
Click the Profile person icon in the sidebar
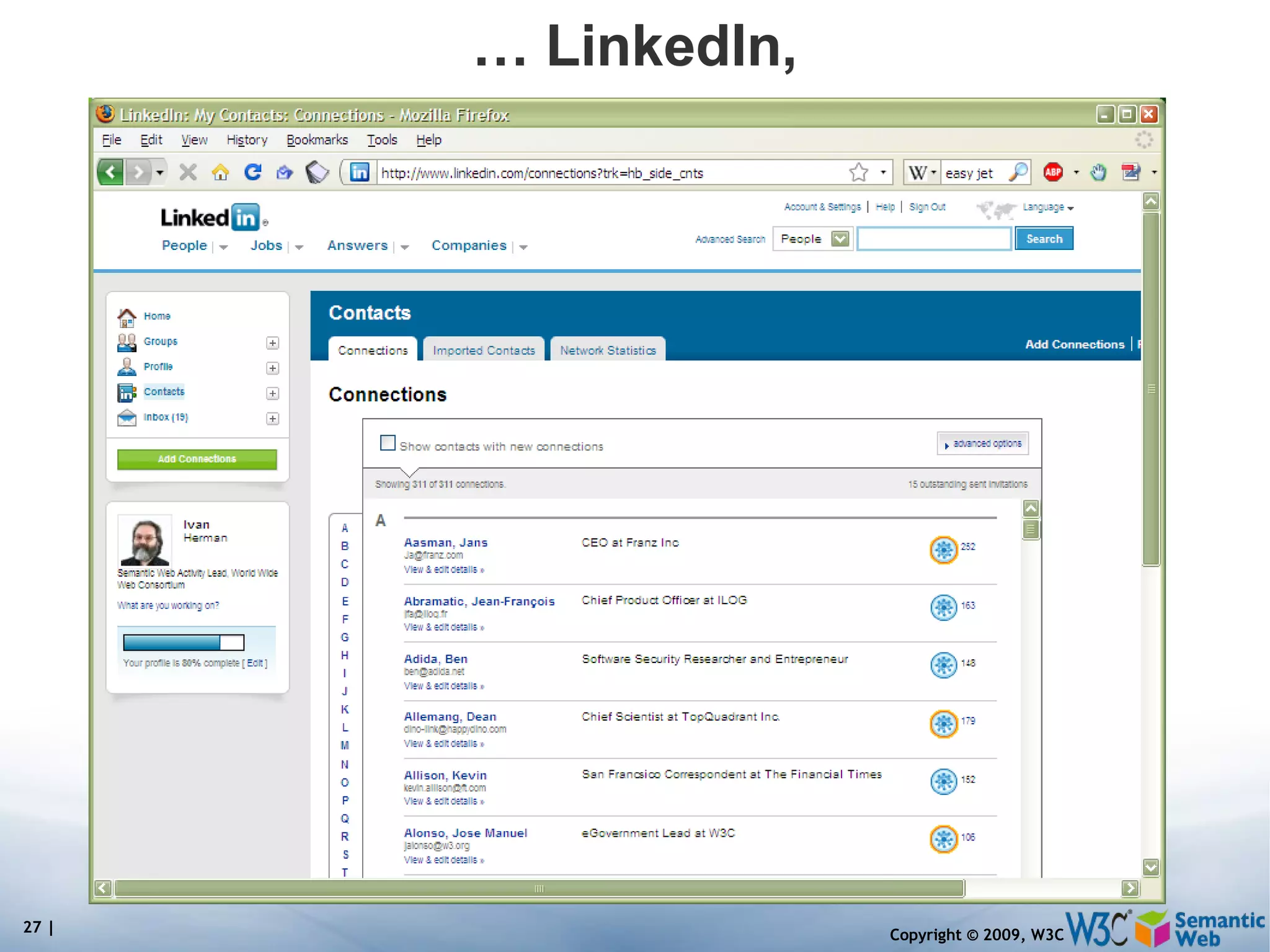[x=127, y=367]
